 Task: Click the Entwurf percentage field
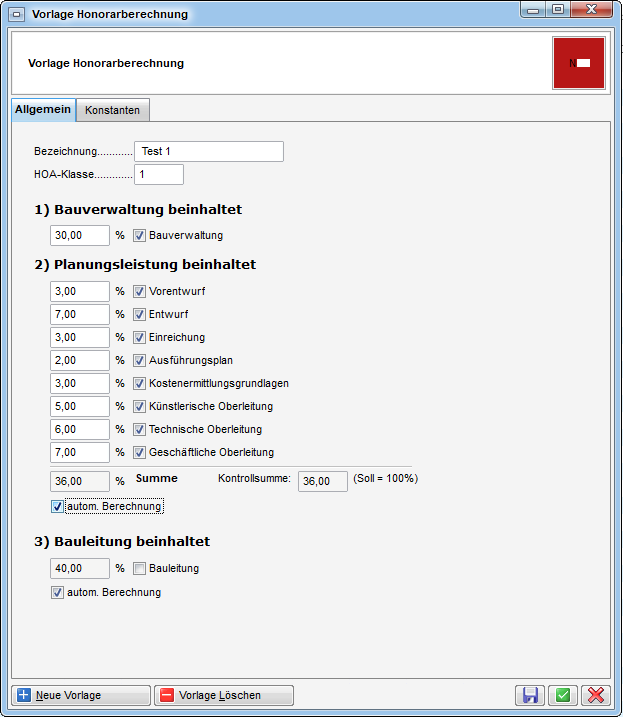tap(80, 314)
